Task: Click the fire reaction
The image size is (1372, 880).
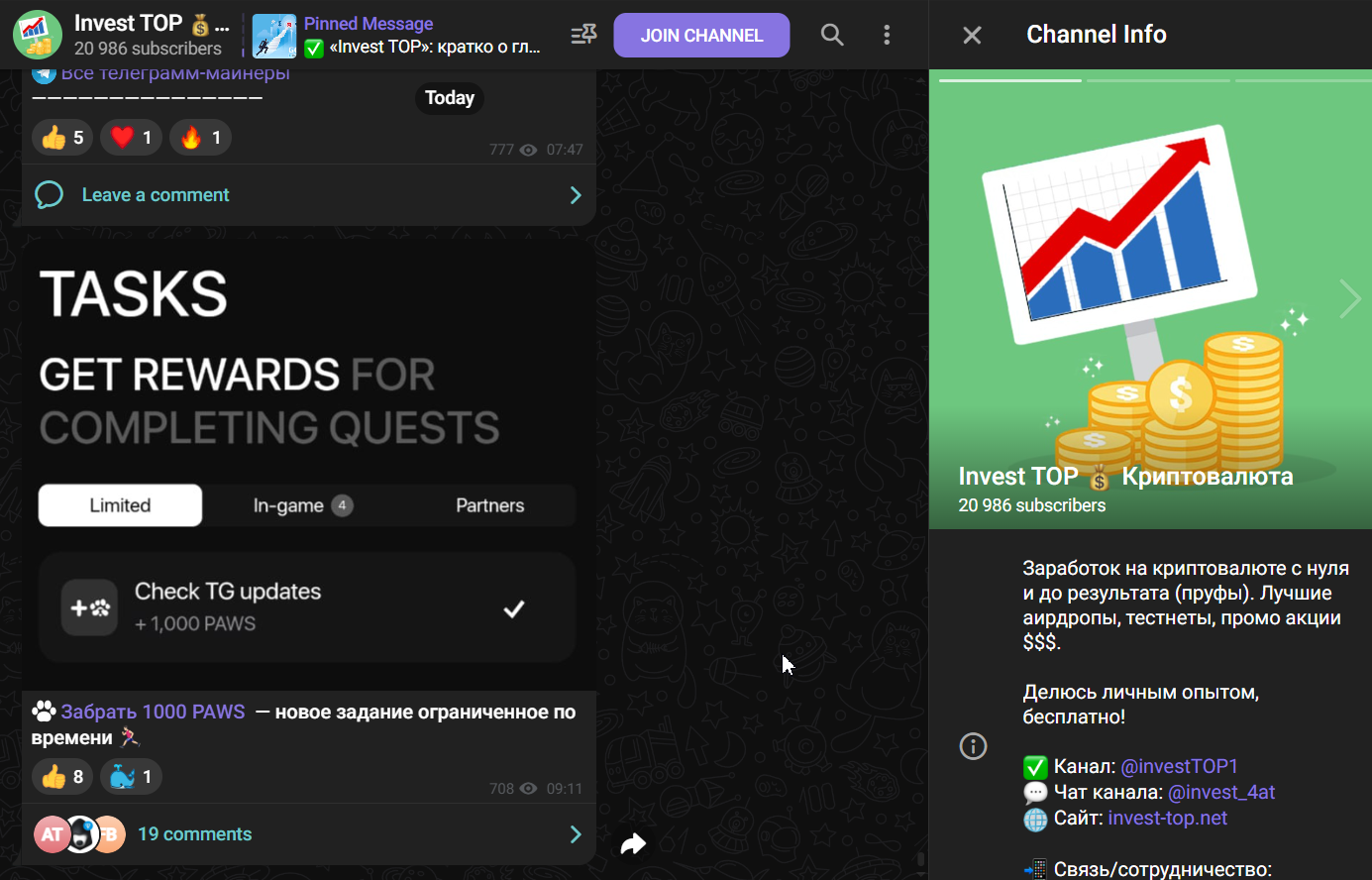Action: (x=200, y=138)
